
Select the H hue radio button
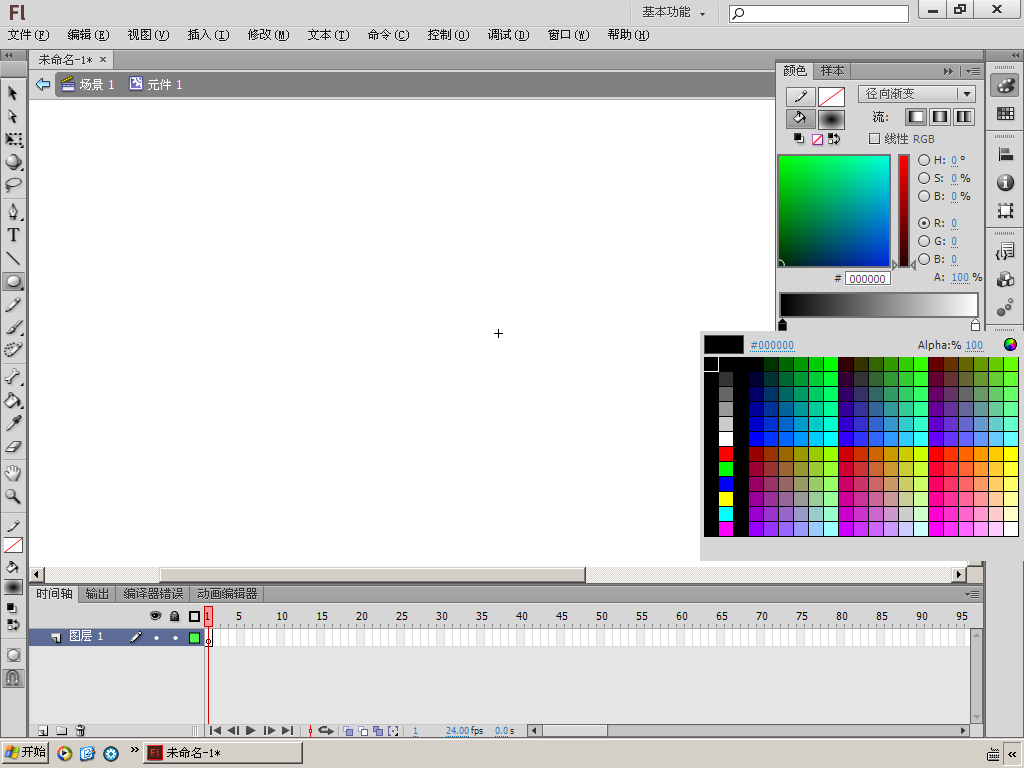pos(924,160)
